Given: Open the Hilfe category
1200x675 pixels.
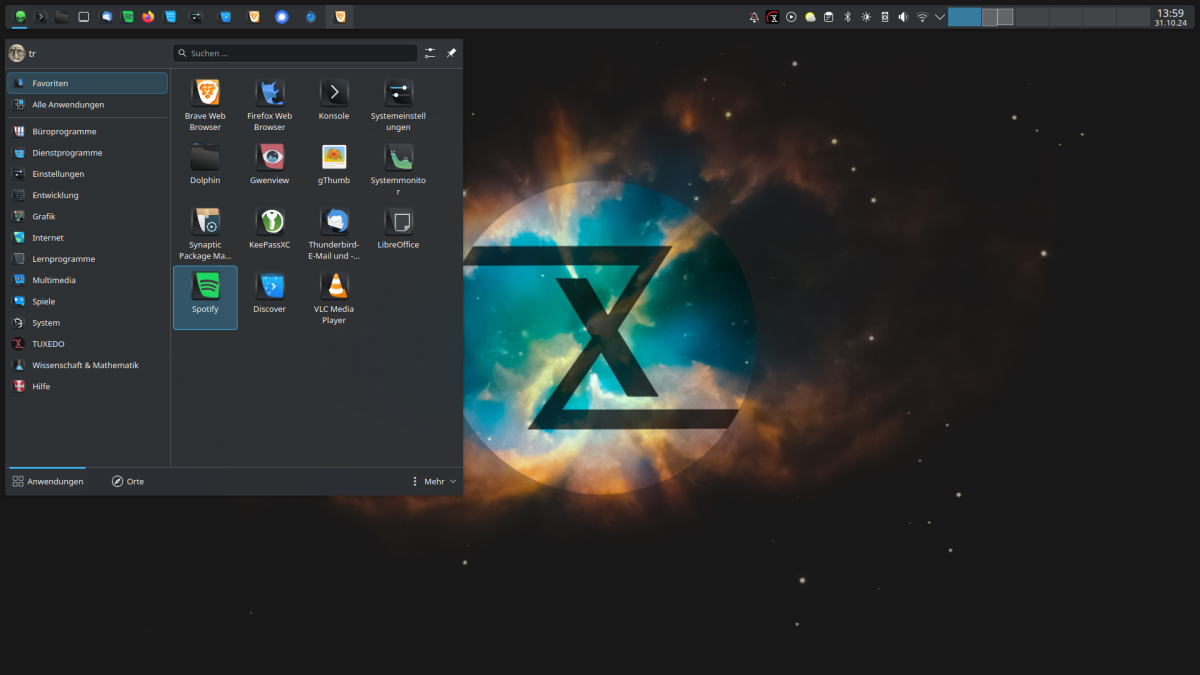Looking at the screenshot, I should pyautogui.click(x=87, y=386).
